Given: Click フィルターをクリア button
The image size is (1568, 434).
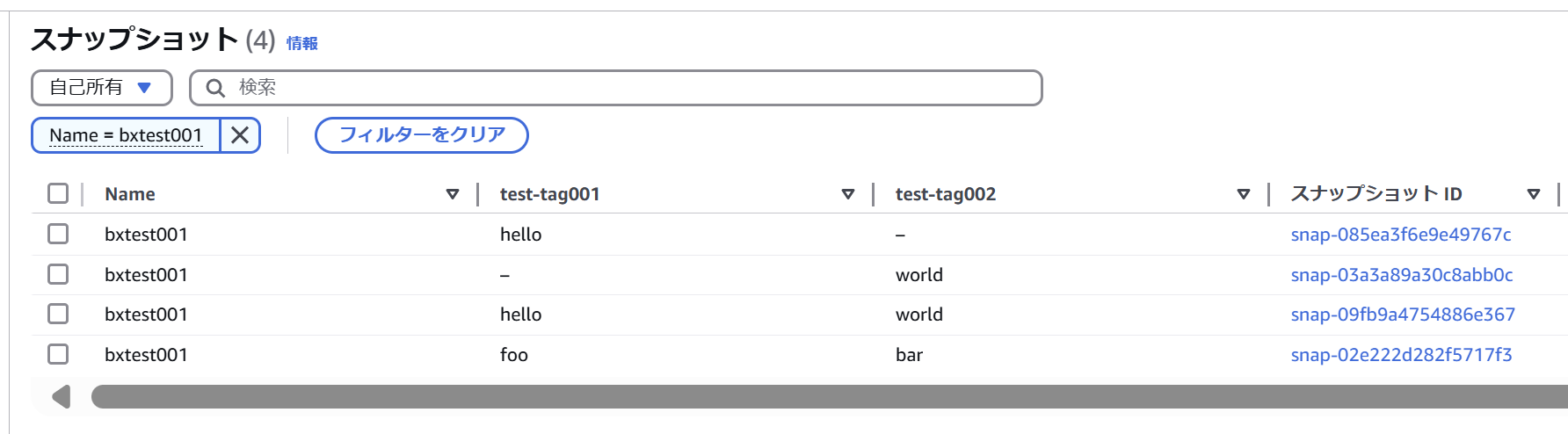Looking at the screenshot, I should 422,135.
